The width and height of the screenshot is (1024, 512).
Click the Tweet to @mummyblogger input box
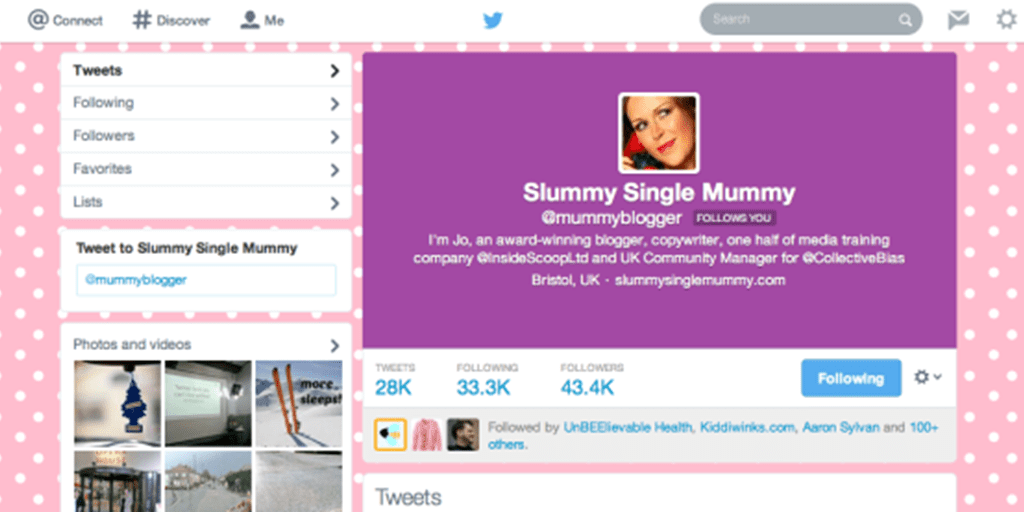coord(206,280)
